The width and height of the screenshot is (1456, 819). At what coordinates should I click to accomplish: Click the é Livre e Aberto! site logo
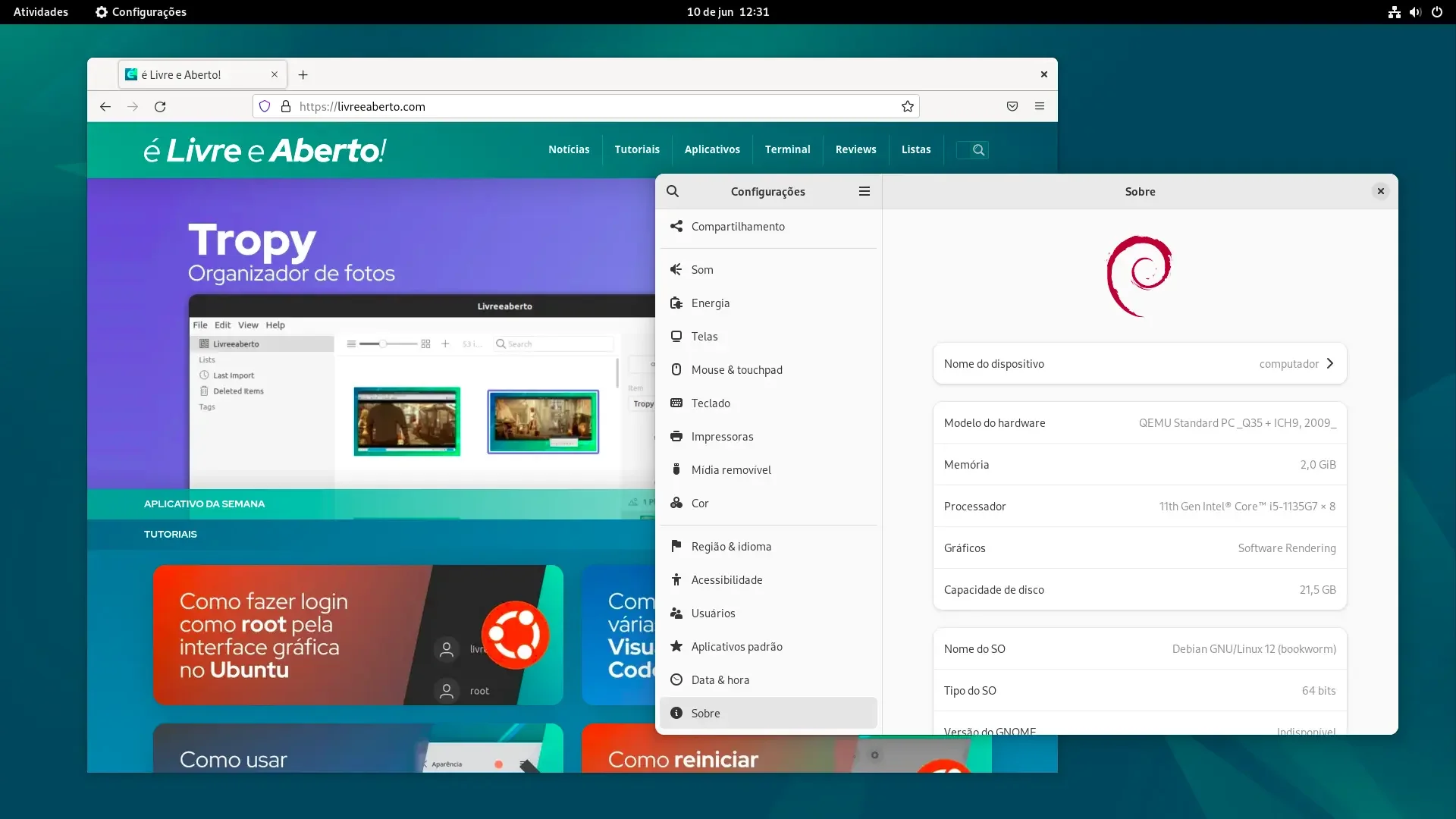265,150
